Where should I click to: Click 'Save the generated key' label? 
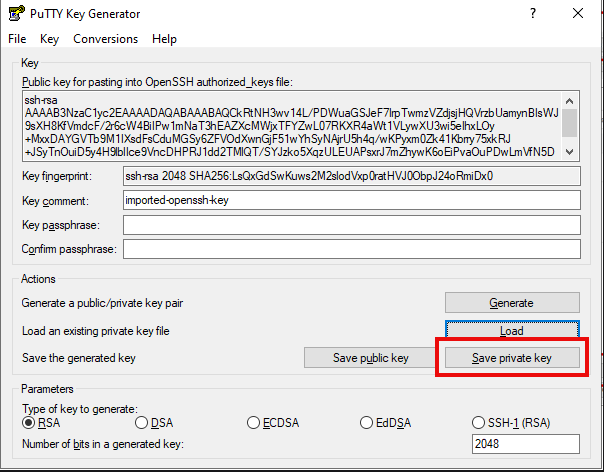click(x=79, y=358)
